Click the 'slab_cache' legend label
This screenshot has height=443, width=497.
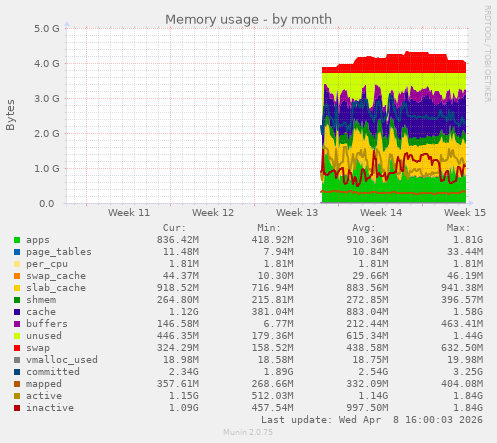56,288
